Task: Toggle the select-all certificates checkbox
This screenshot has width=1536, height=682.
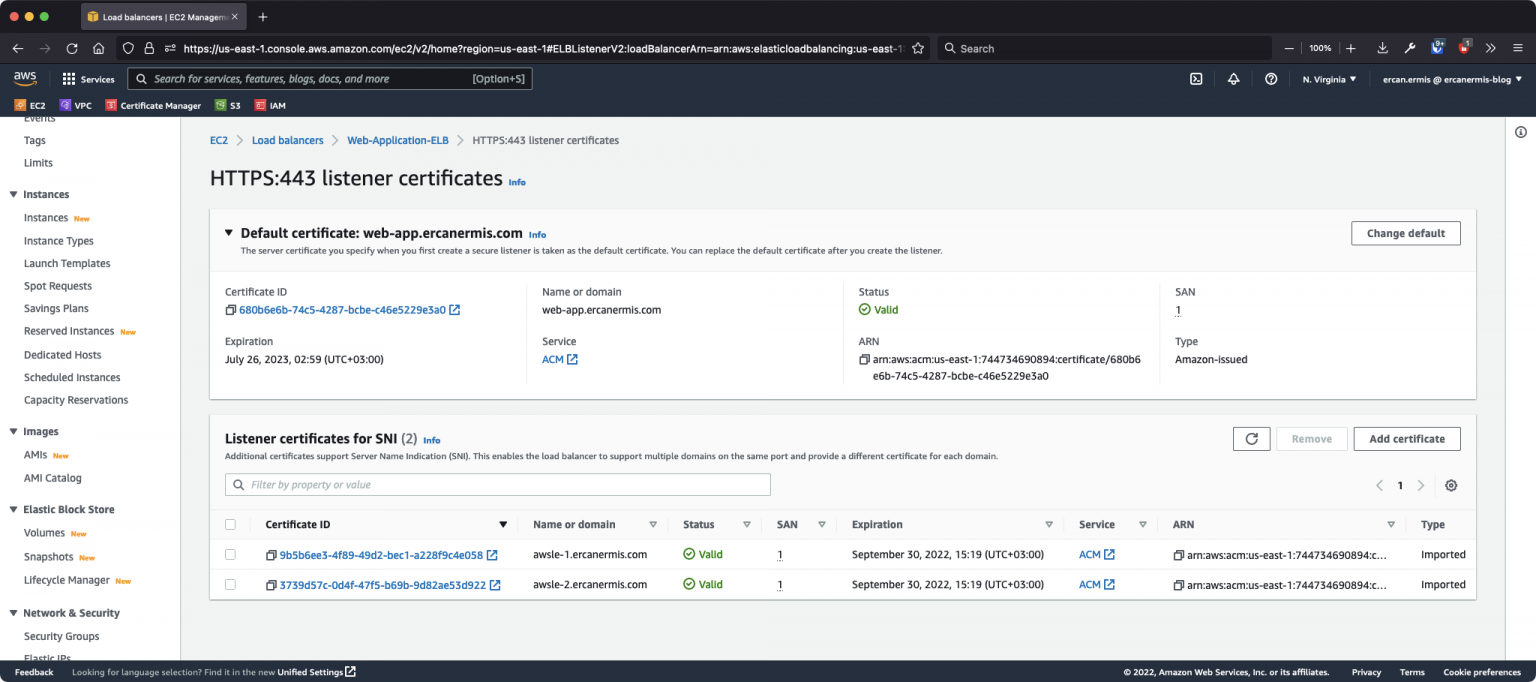Action: coord(231,524)
